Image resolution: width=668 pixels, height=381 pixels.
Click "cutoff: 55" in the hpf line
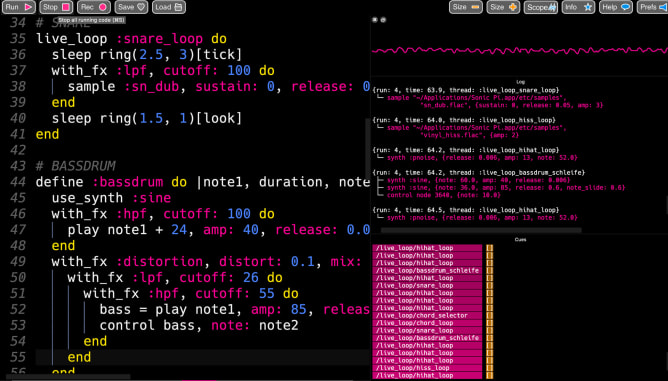234,294
